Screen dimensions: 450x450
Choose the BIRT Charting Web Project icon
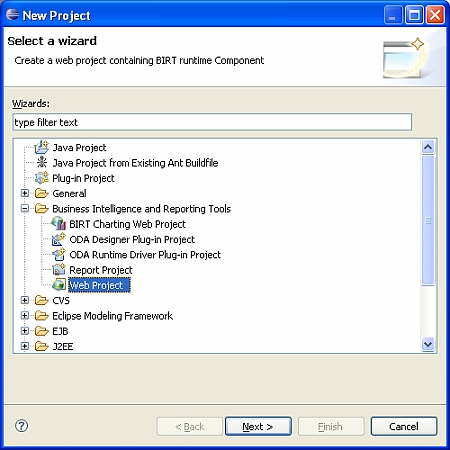[x=59, y=223]
